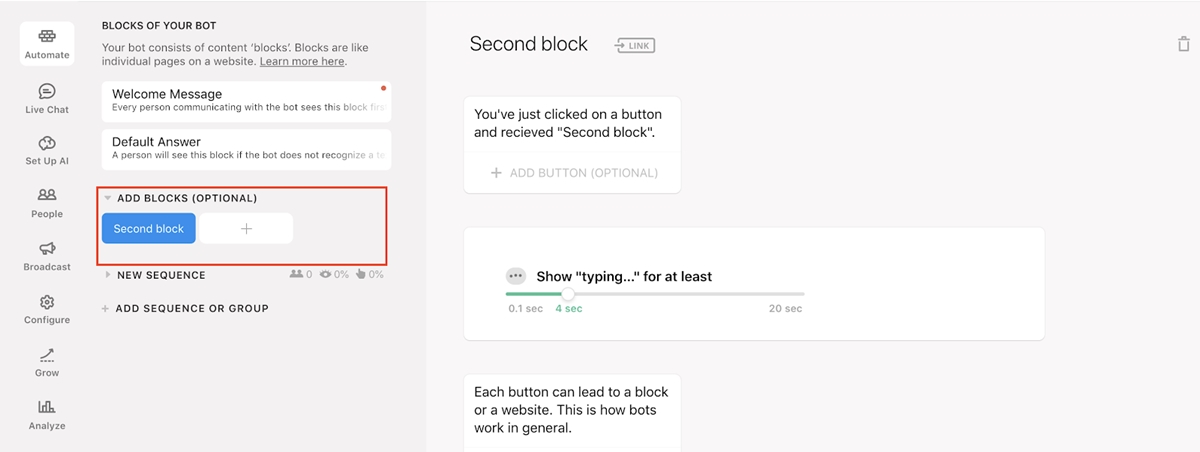Viewport: 1200px width, 452px height.
Task: Select the Default Answer block
Action: (x=246, y=148)
